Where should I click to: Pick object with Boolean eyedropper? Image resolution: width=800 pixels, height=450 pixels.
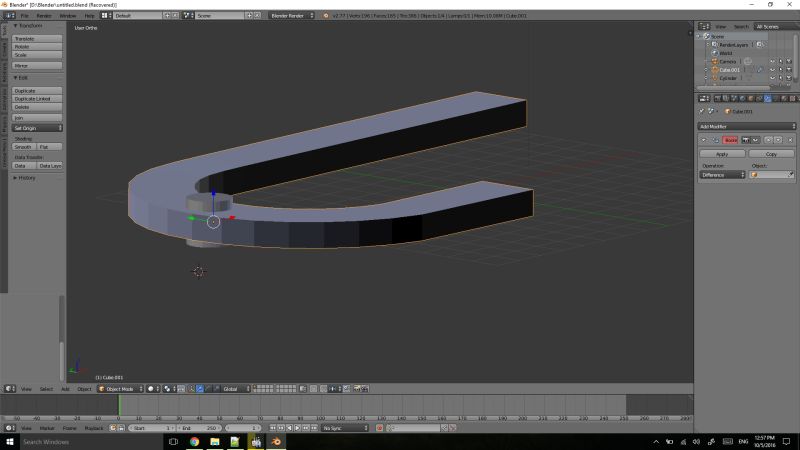(x=790, y=175)
